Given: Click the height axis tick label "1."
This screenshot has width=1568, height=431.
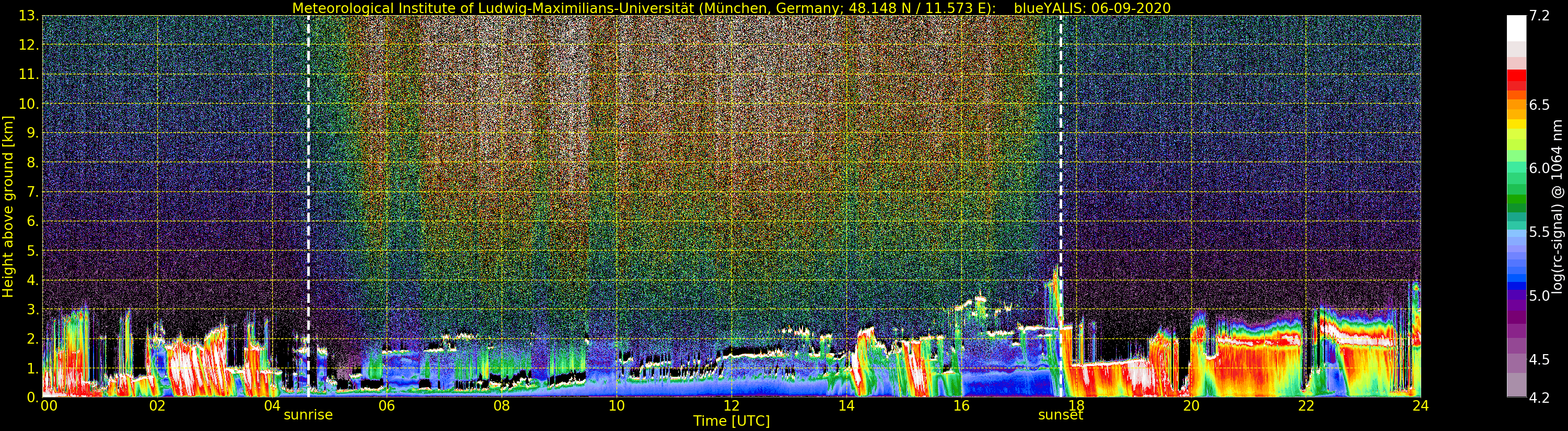Looking at the screenshot, I should (x=32, y=368).
